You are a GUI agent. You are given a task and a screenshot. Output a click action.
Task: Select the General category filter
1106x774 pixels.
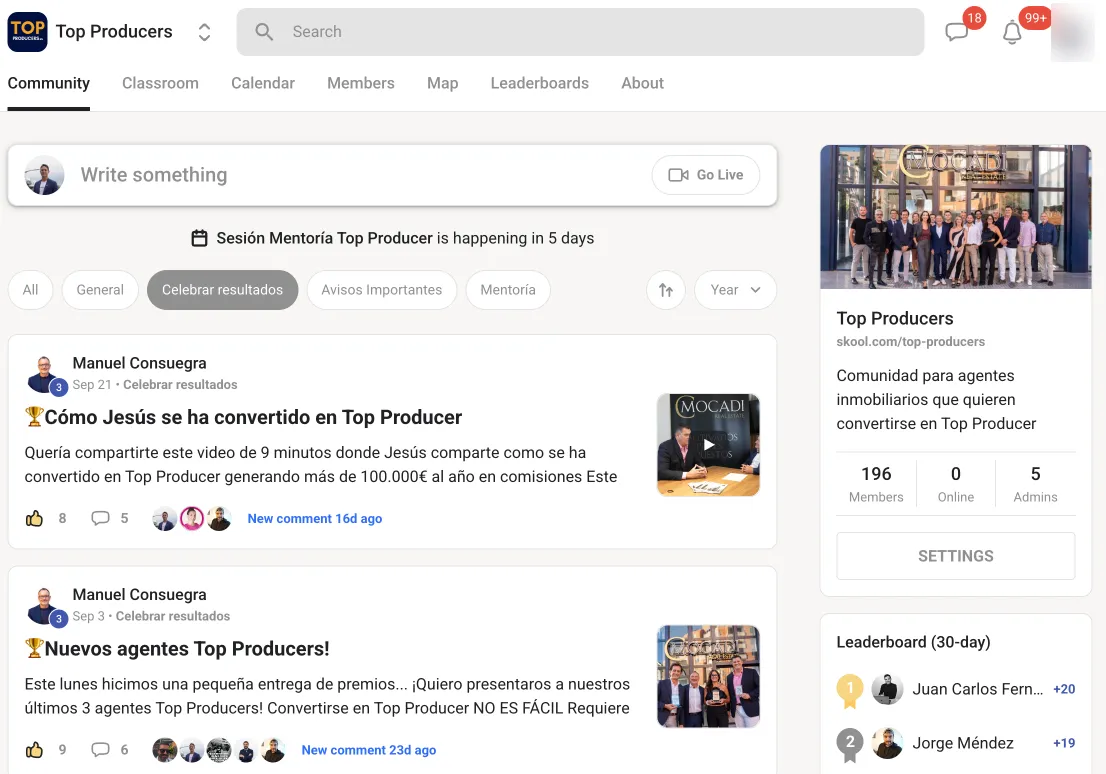[x=100, y=290]
